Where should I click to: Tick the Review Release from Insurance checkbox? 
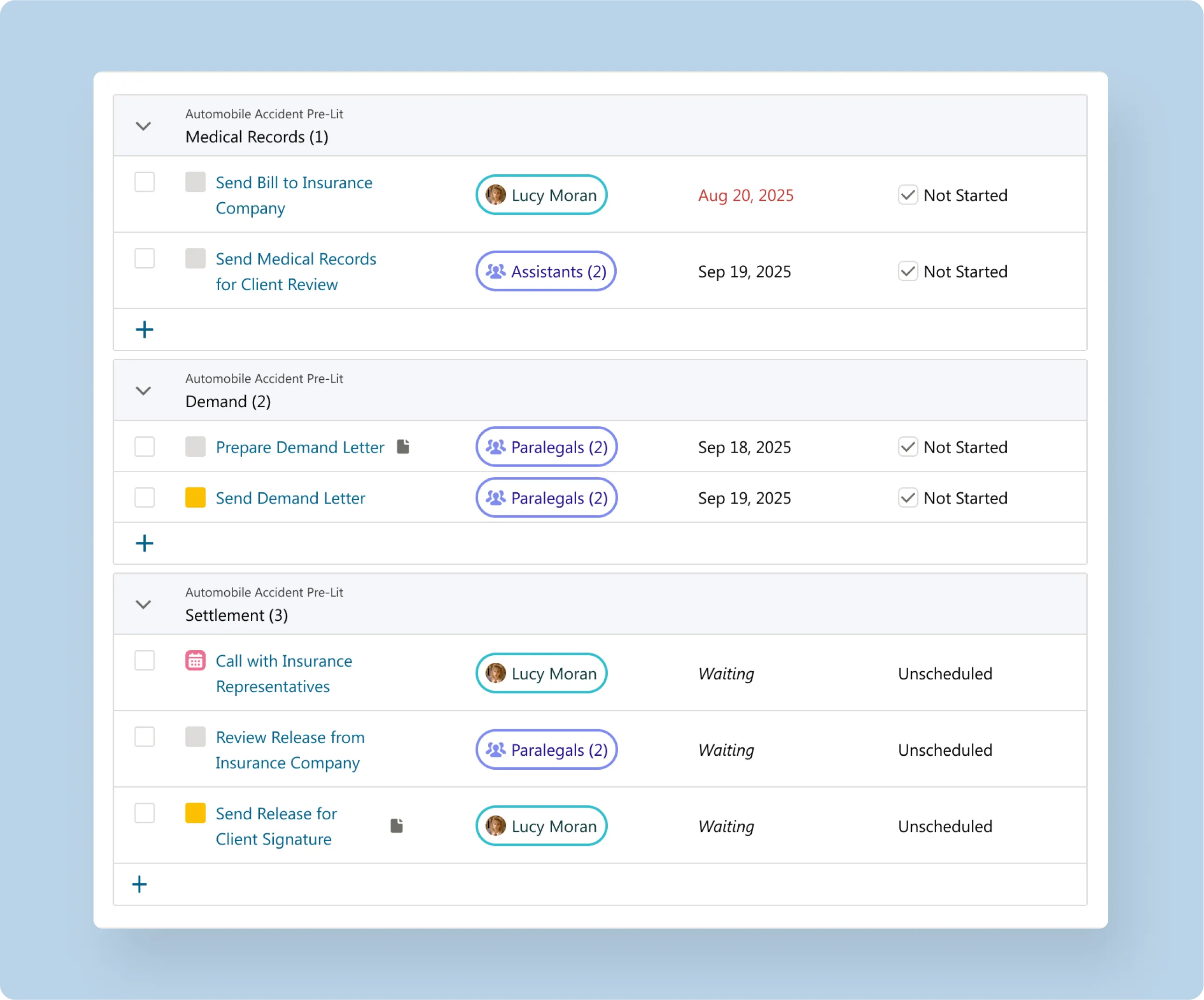coord(144,737)
